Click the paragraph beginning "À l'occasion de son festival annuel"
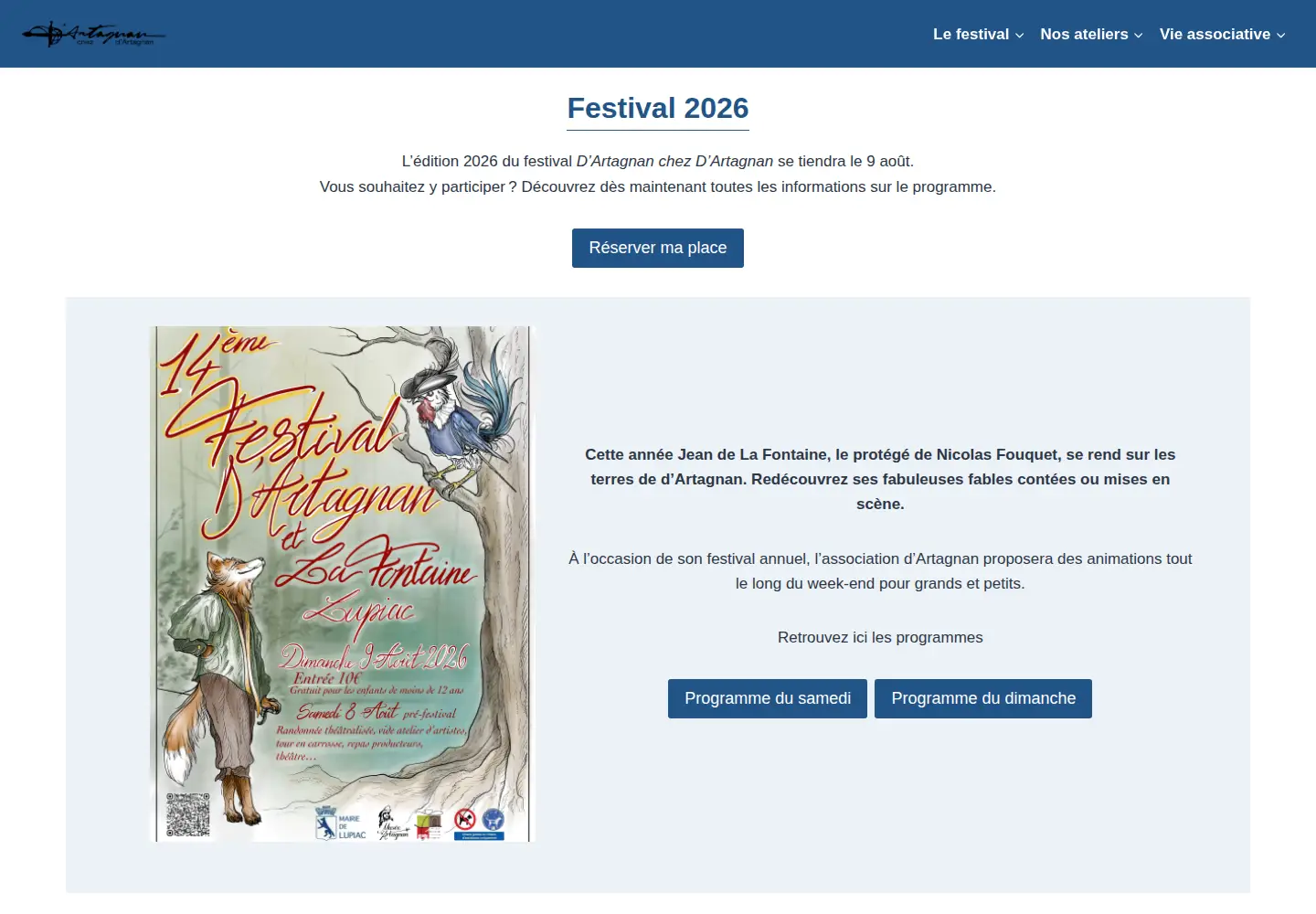1316x914 pixels. pyautogui.click(x=880, y=571)
